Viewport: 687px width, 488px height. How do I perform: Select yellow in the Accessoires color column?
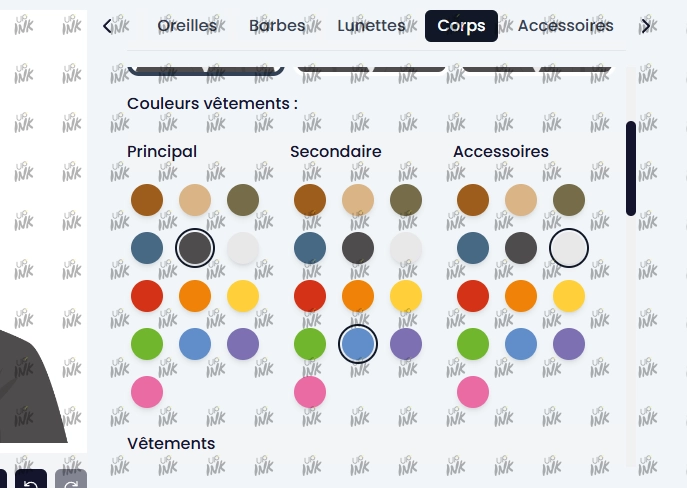pos(569,296)
